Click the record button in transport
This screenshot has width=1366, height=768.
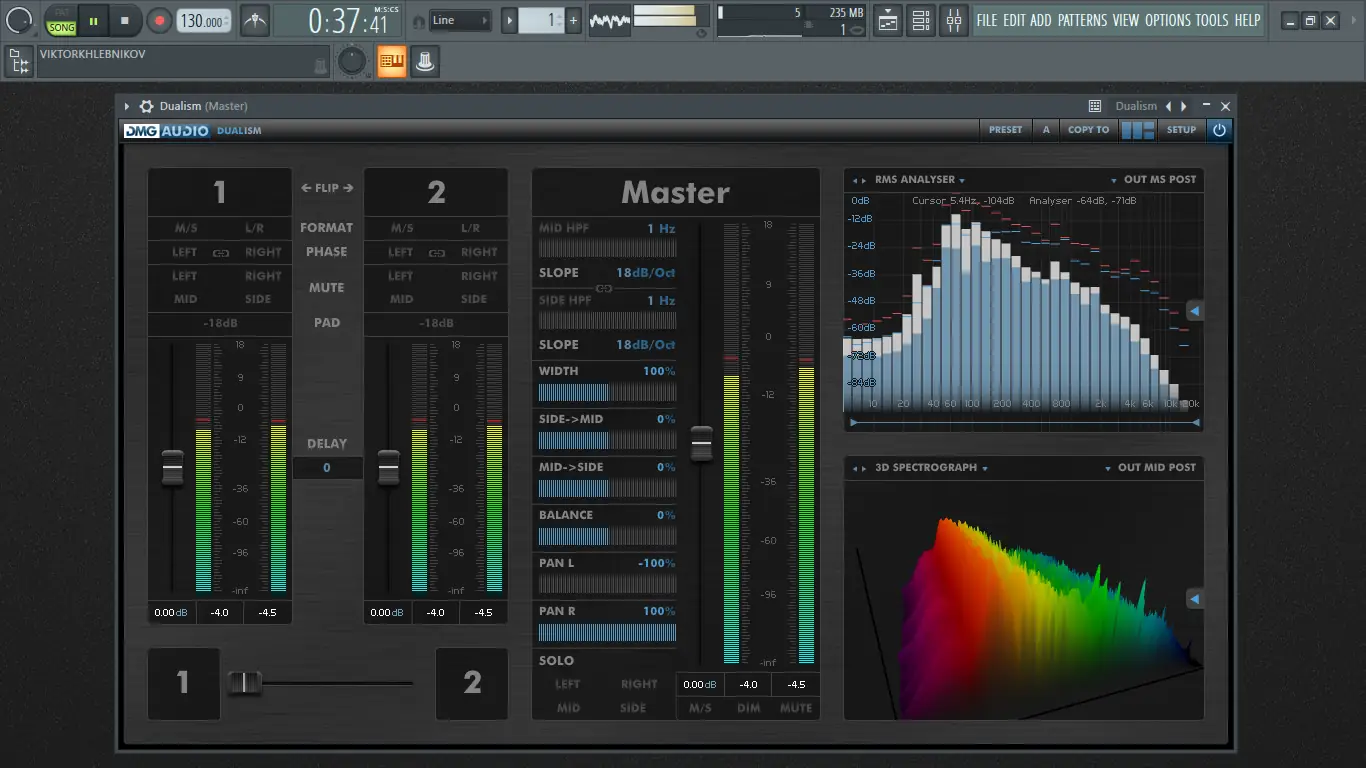pyautogui.click(x=159, y=20)
